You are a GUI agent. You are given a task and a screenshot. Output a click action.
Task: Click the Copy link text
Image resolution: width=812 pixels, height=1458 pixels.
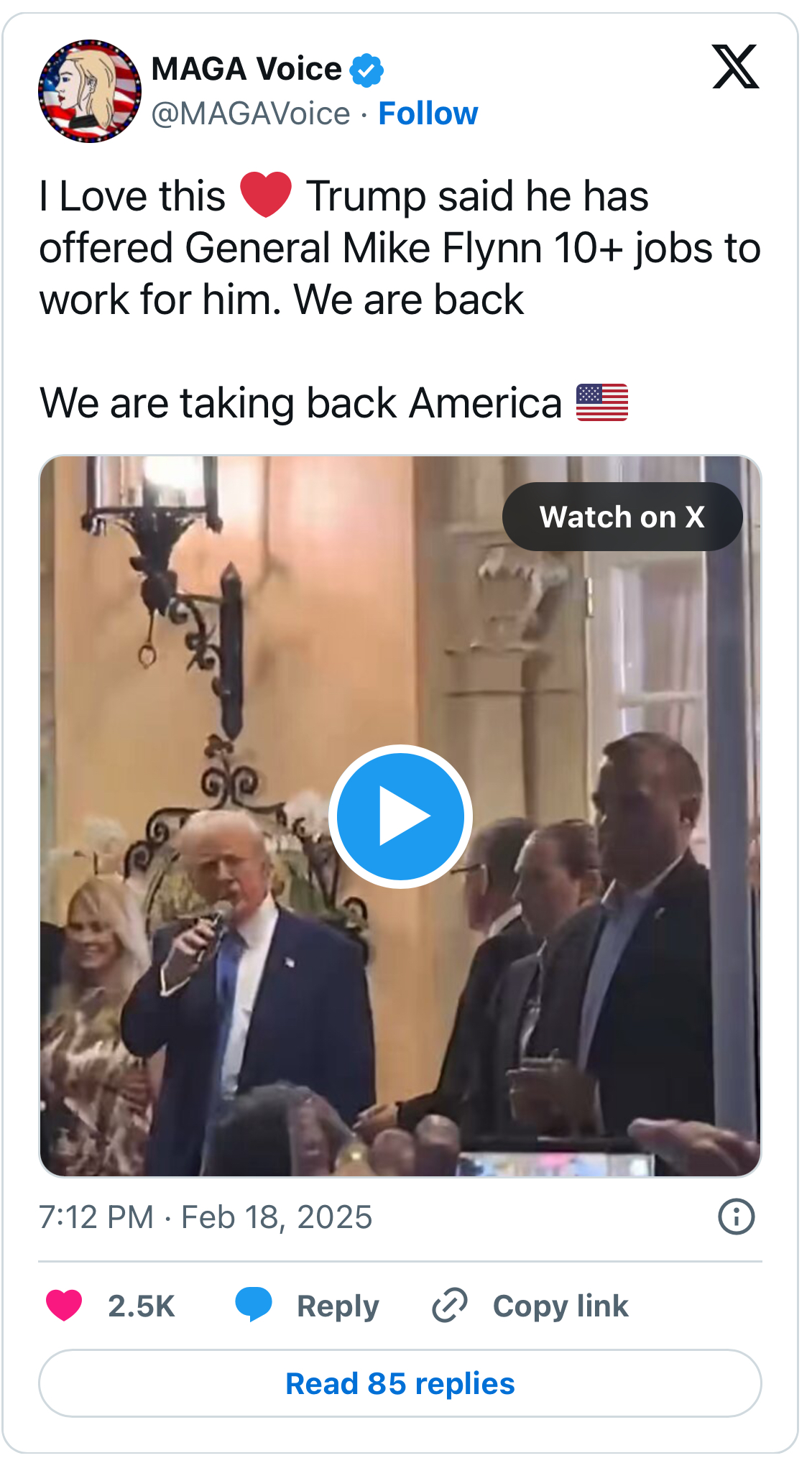[560, 1306]
